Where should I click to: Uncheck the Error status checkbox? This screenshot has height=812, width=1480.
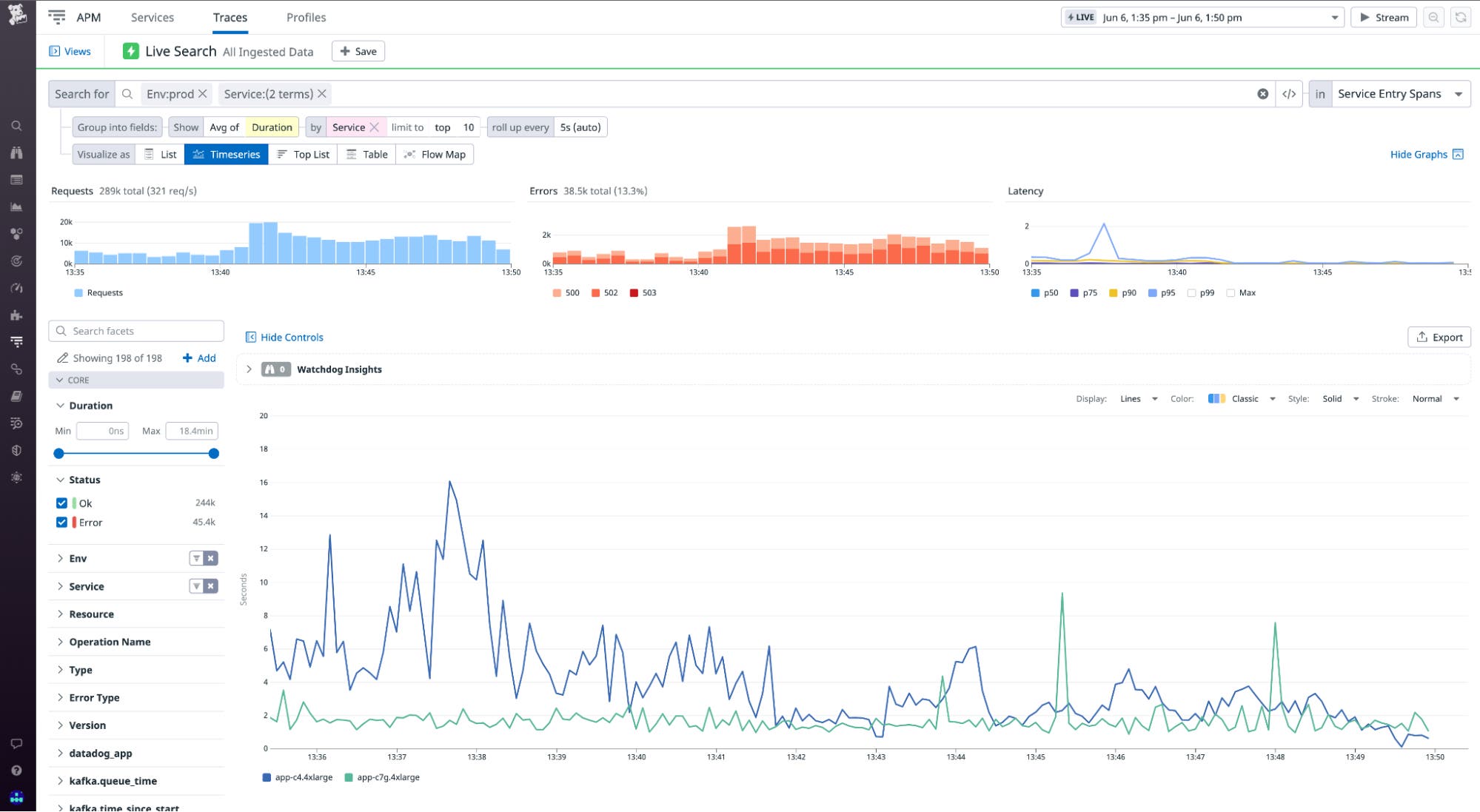coord(61,522)
